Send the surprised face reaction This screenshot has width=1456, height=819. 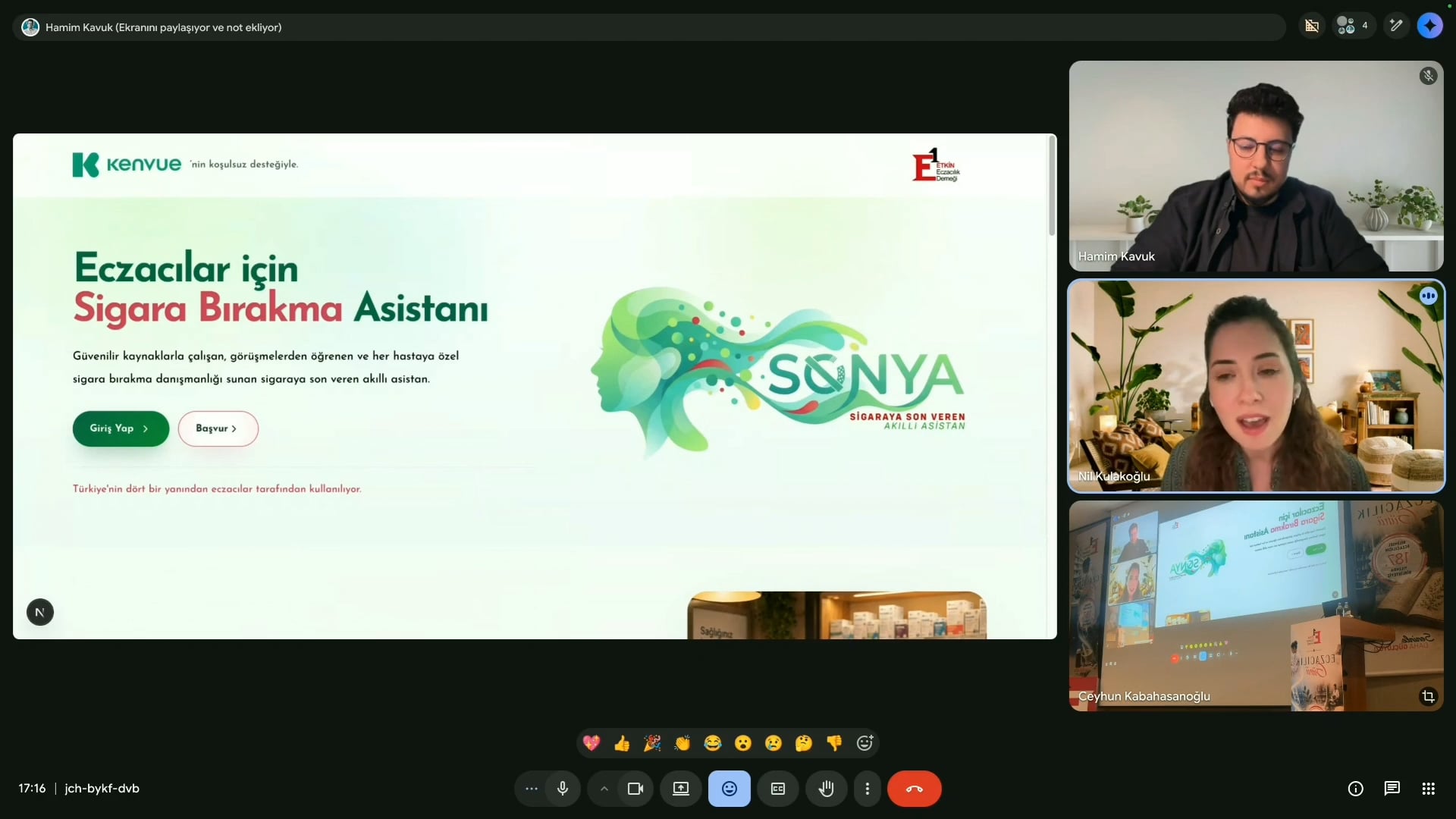(x=743, y=743)
